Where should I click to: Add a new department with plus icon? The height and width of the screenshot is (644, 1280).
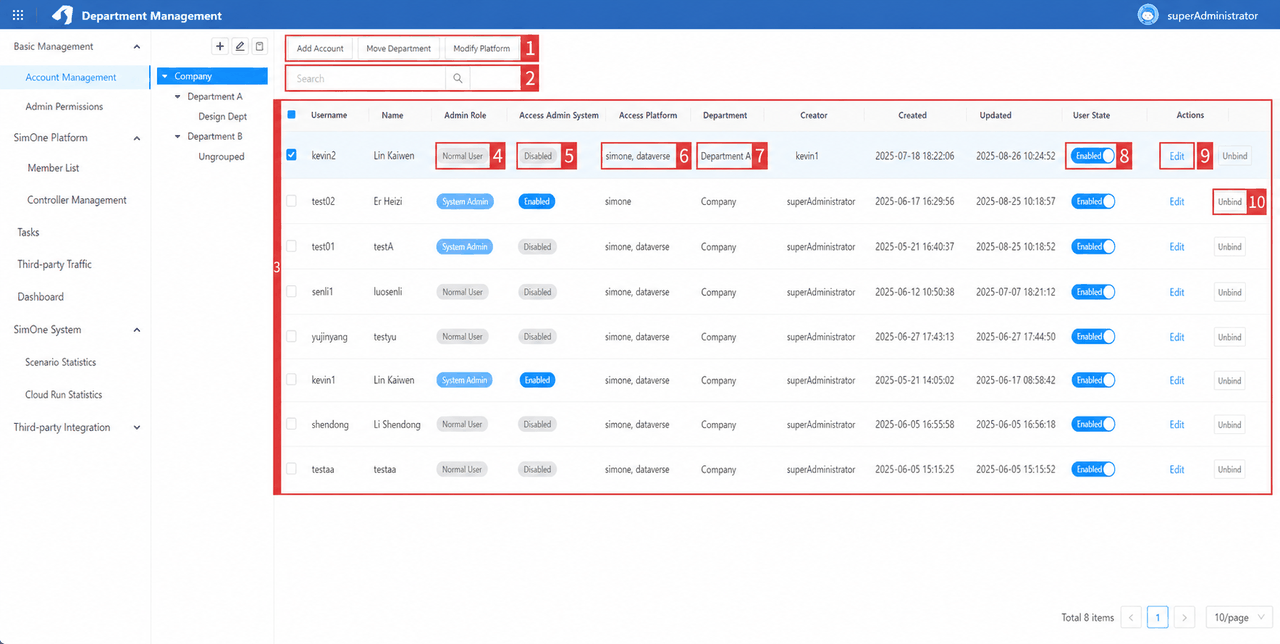pos(221,46)
